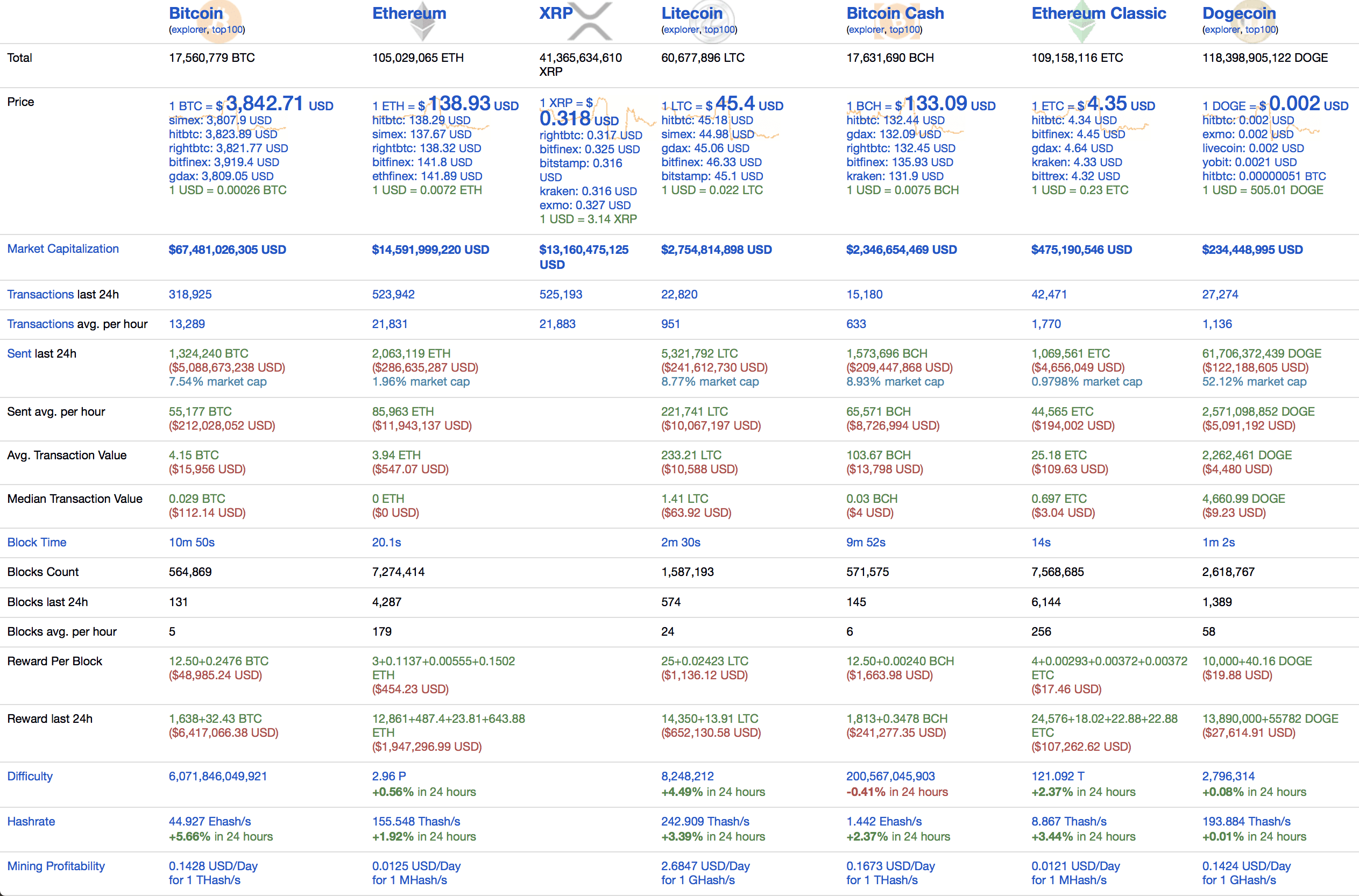This screenshot has width=1359, height=896.
Task: Open the XRP coin heading link
Action: (555, 13)
